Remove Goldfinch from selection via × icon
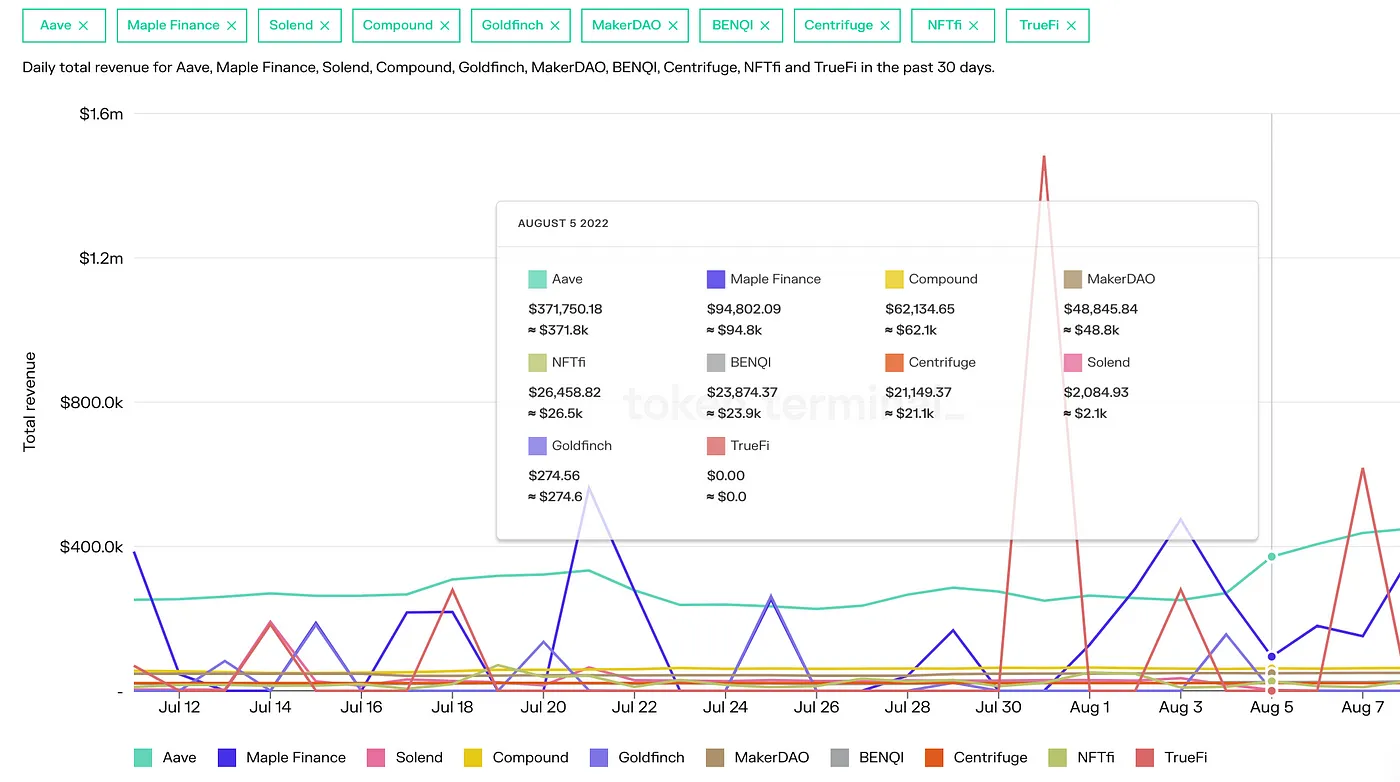Image resolution: width=1400 pixels, height=782 pixels. [554, 26]
